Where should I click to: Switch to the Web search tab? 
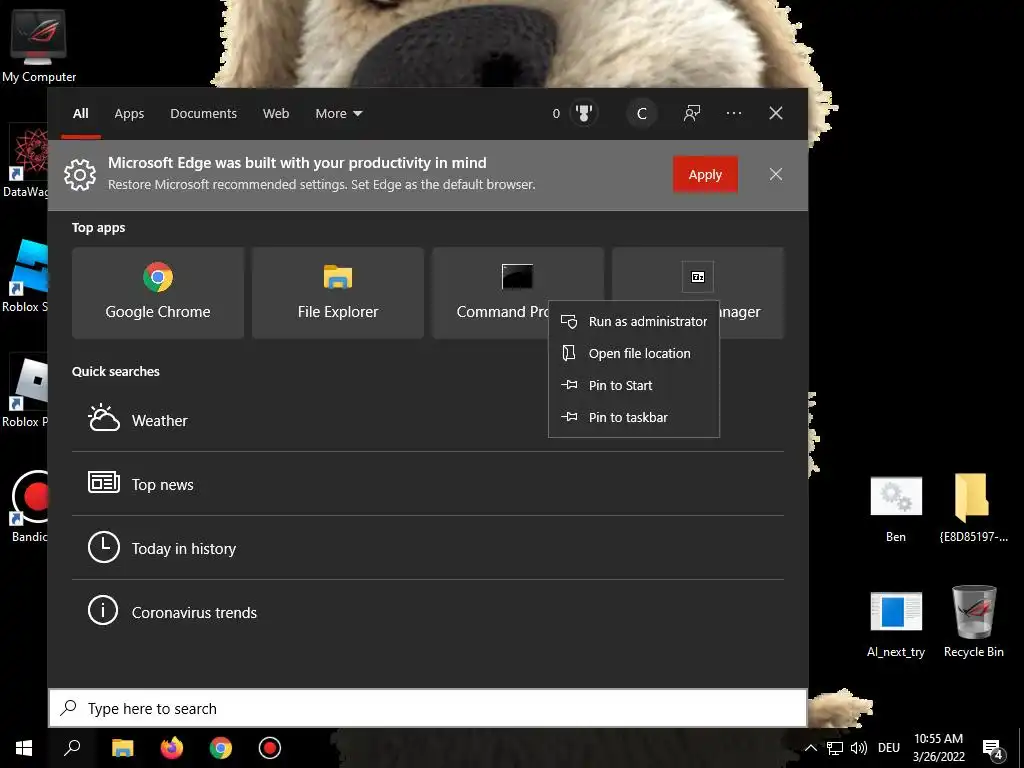(x=276, y=114)
